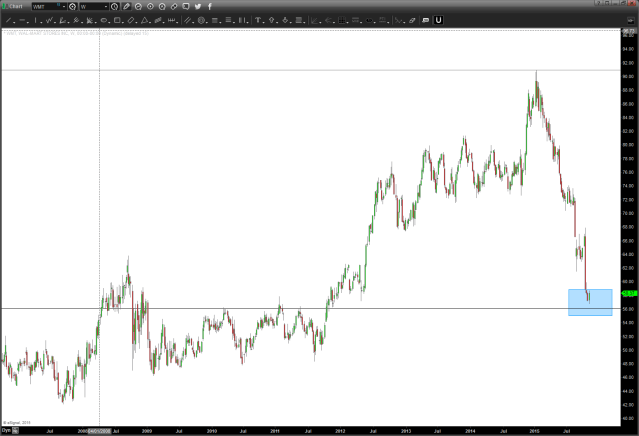Image resolution: width=639 pixels, height=436 pixels.
Task: Open the symbol dropdown arrow next to WMT
Action: (x=63, y=6)
